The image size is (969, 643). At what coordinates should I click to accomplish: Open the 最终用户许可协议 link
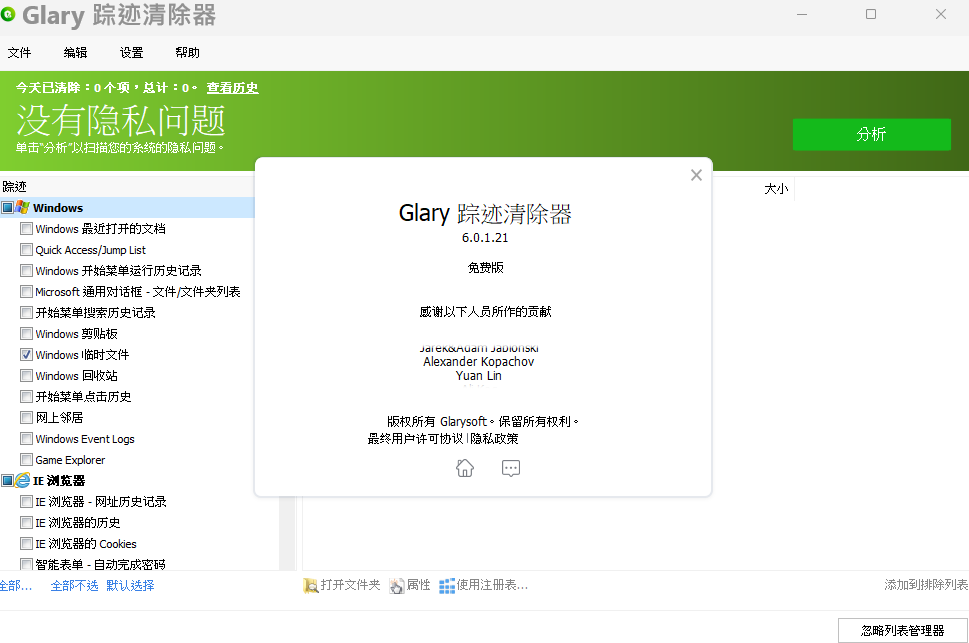[415, 438]
